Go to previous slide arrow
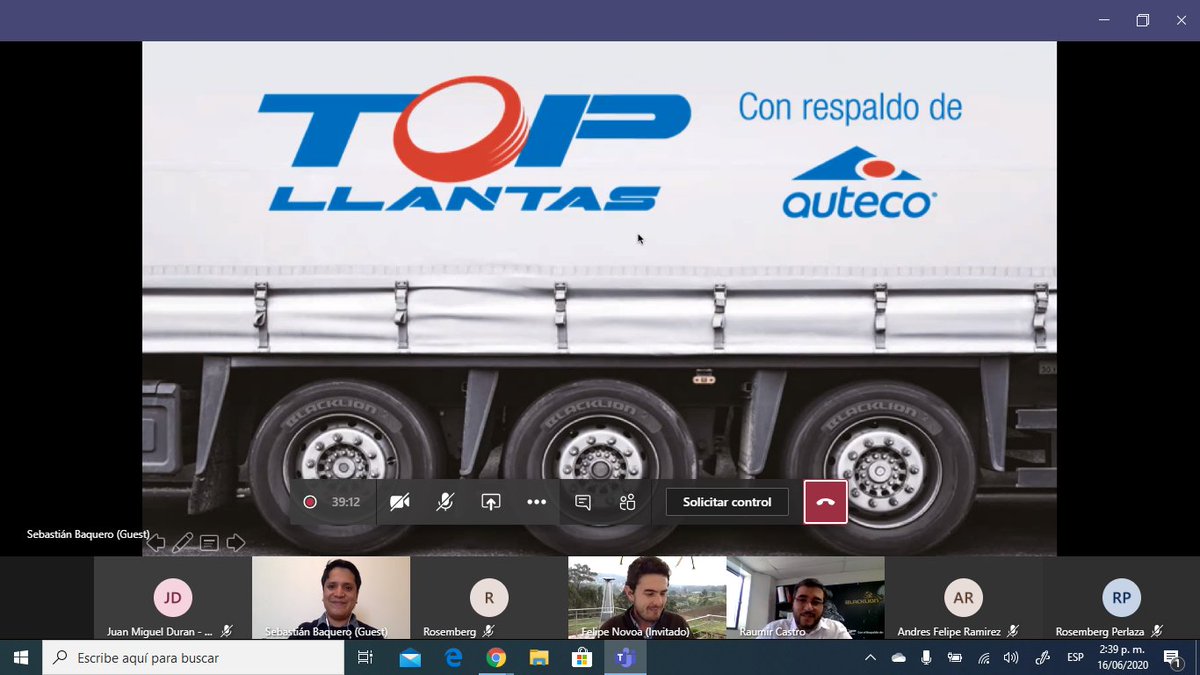 pos(156,543)
